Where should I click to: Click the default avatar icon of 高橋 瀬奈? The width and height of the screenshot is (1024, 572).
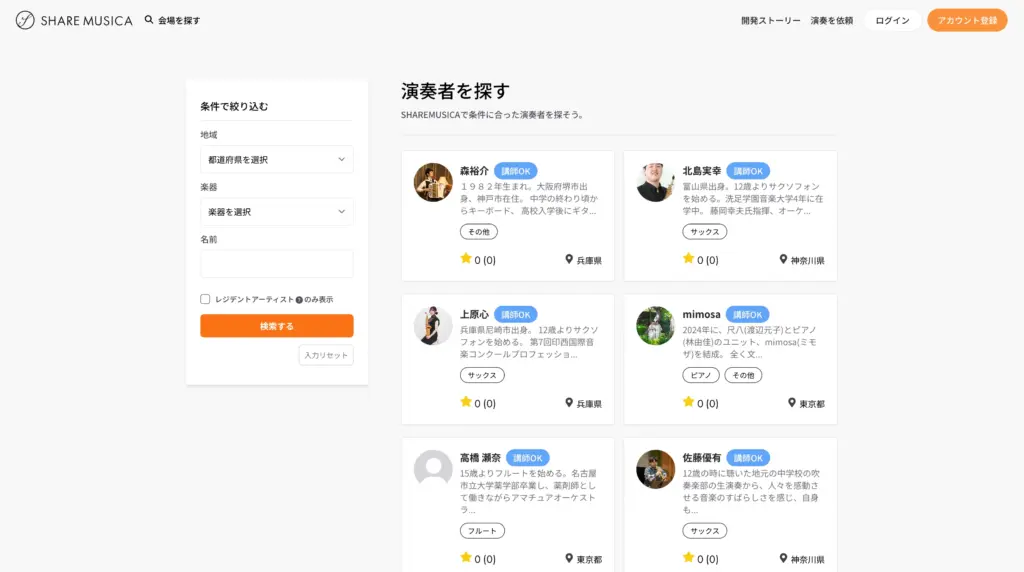[x=433, y=469]
